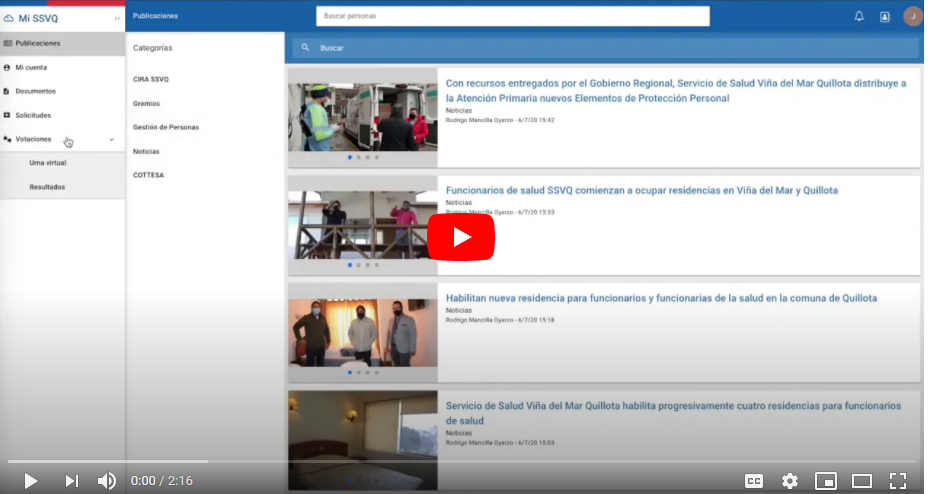This screenshot has width=928, height=494.
Task: Open article about Elementos de Protección Personal
Action: pyautogui.click(x=676, y=91)
